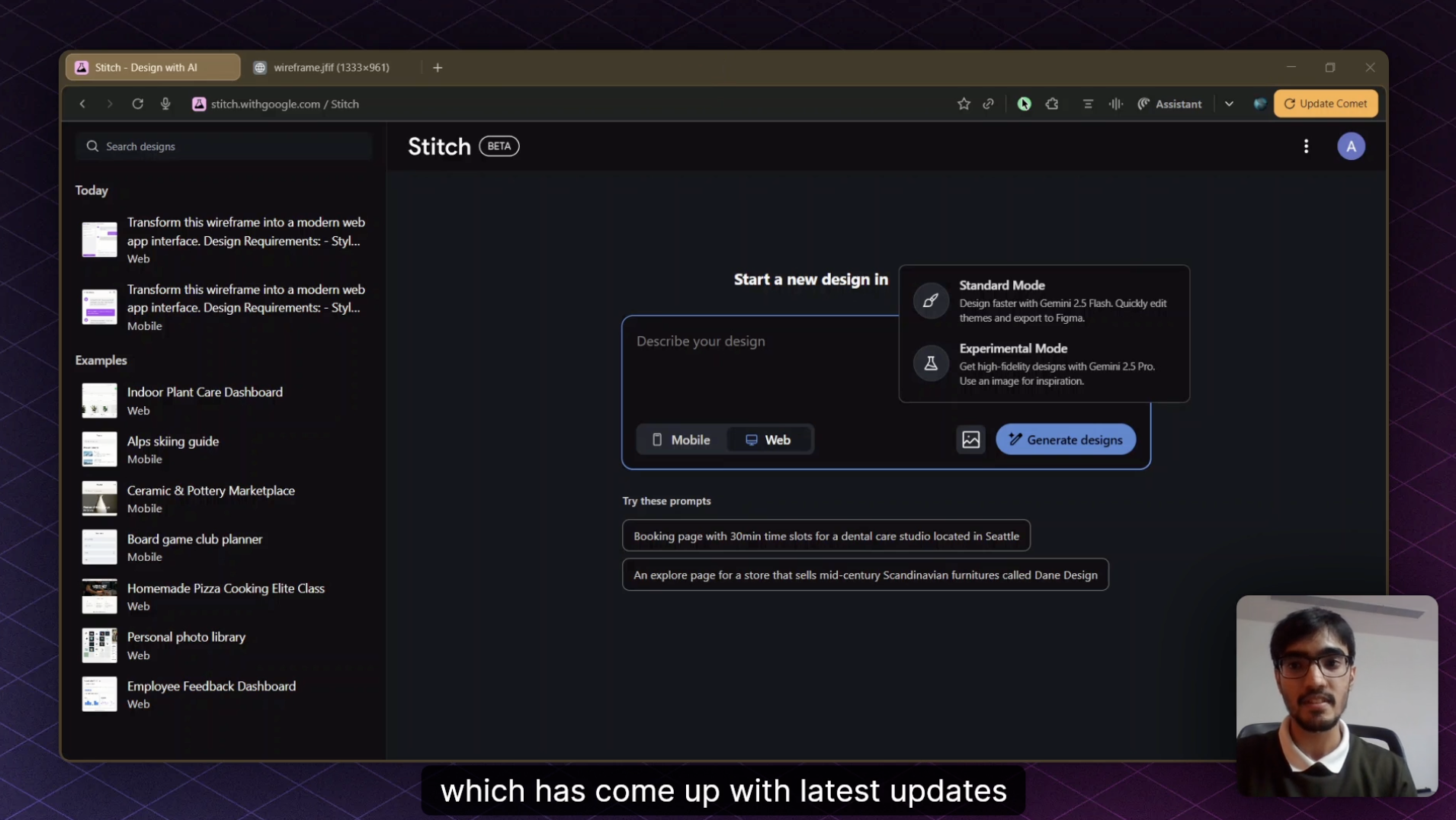This screenshot has width=1456, height=820.
Task: Select the Stitch - Design with AI tab
Action: click(152, 68)
